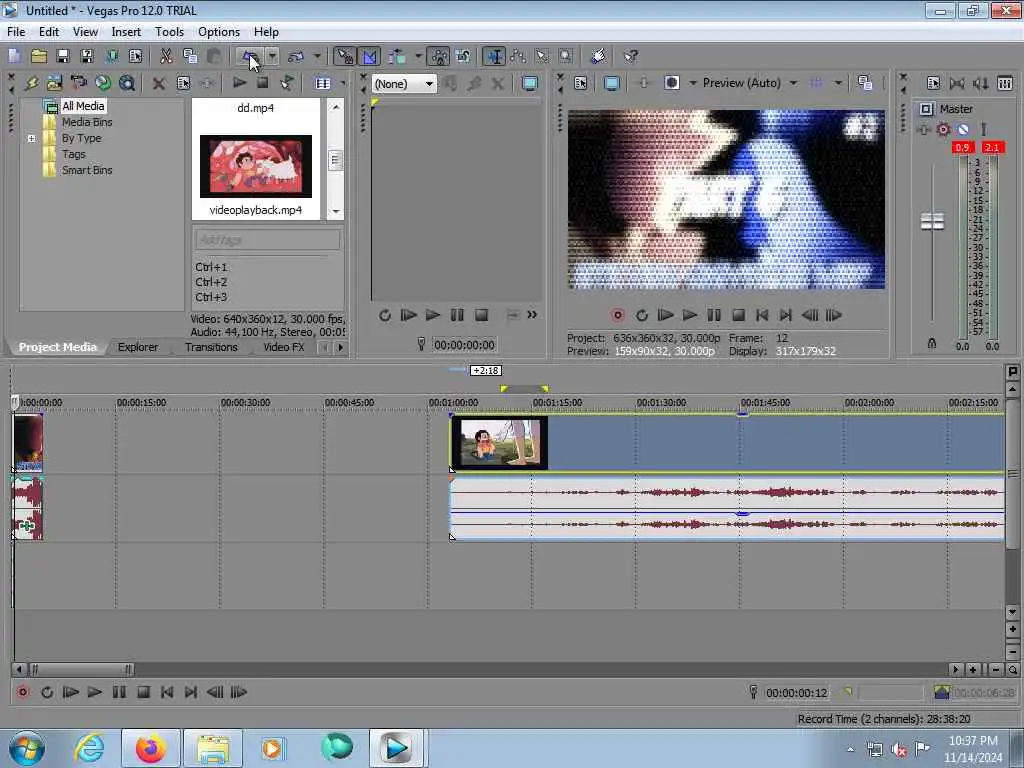Open the Redo history dropdown arrow
The width and height of the screenshot is (1024, 768).
[x=317, y=57]
